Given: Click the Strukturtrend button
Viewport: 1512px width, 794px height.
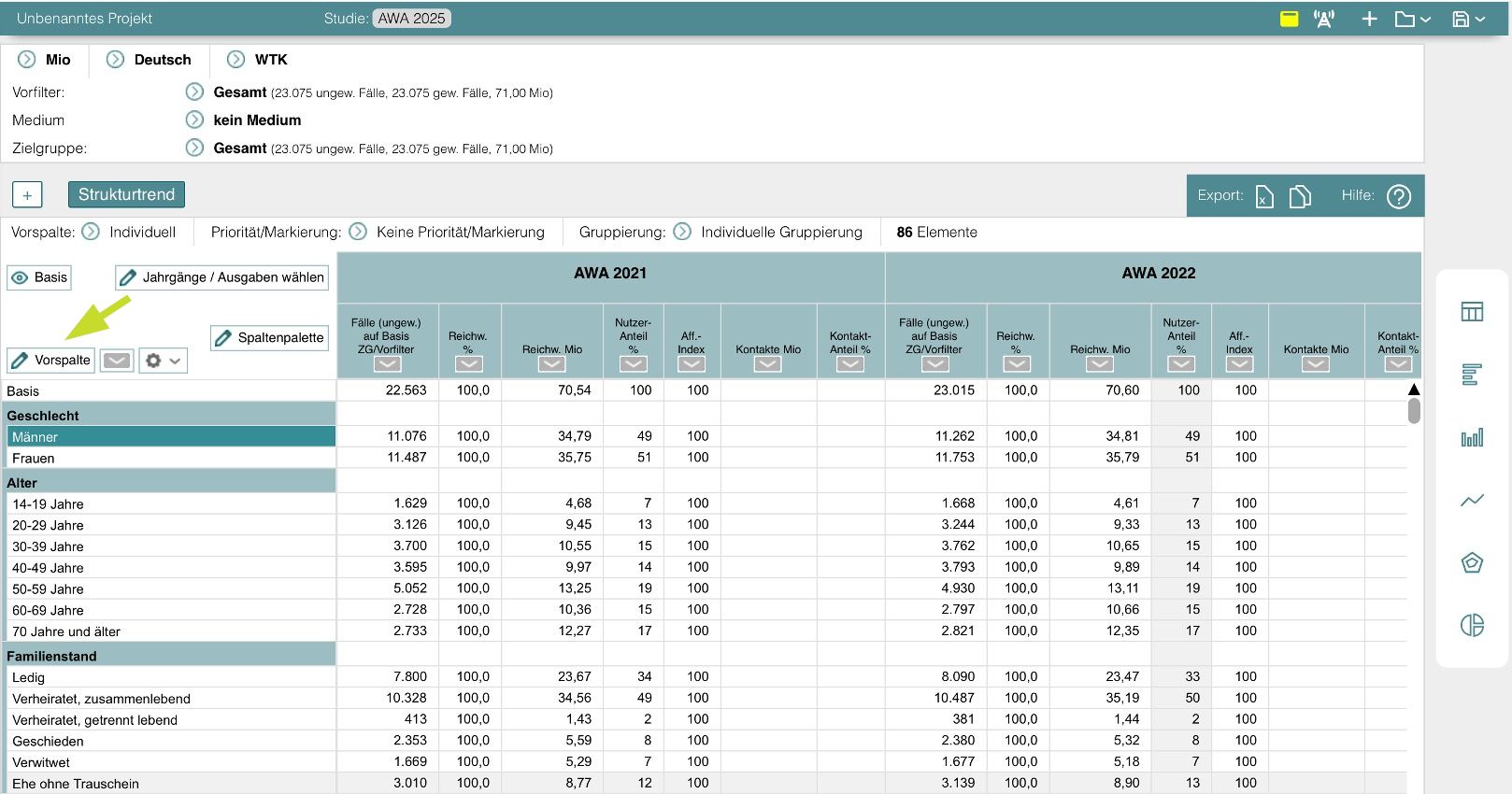Looking at the screenshot, I should tap(126, 194).
